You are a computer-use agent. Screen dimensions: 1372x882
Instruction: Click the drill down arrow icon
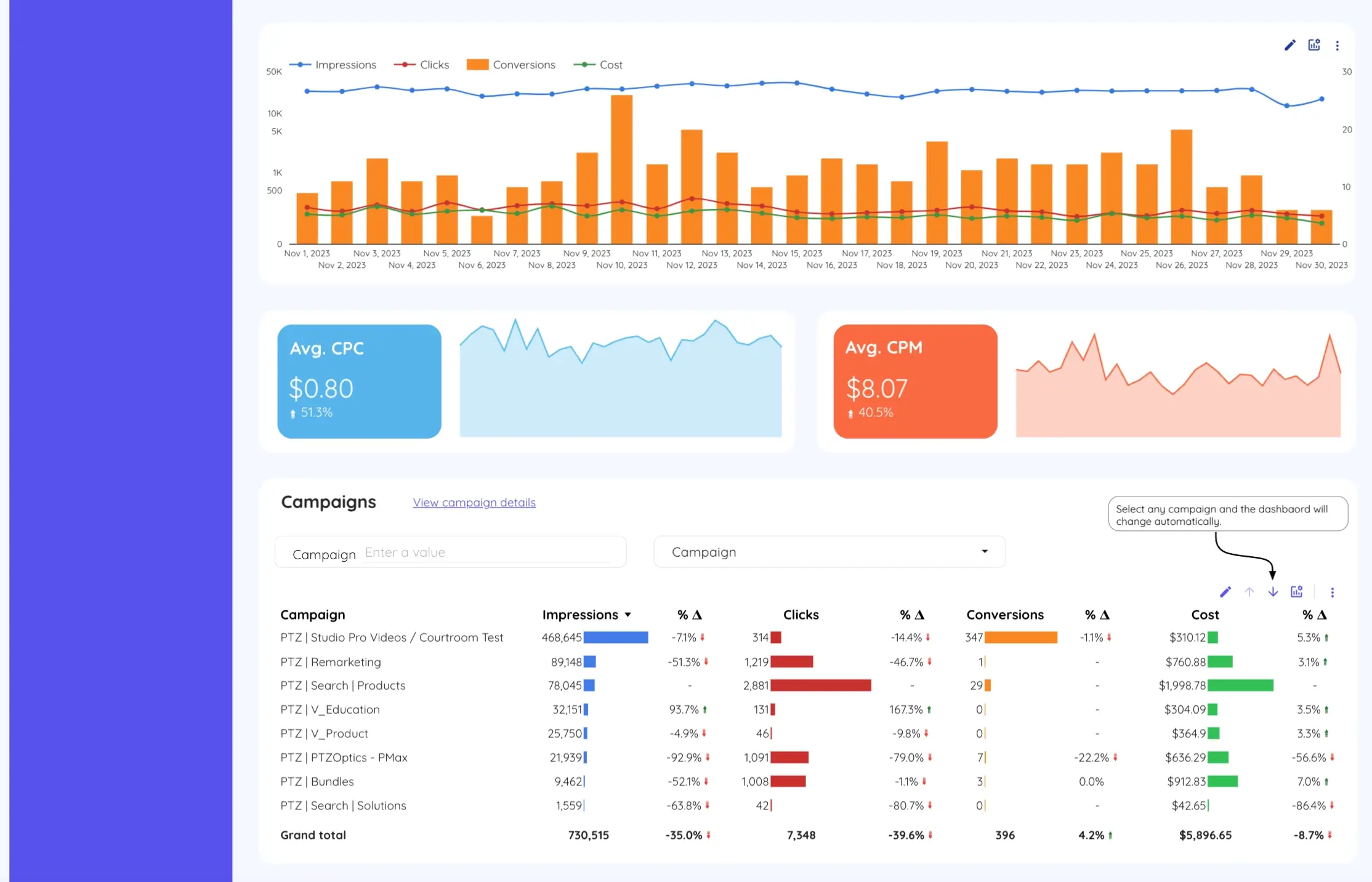click(1273, 592)
